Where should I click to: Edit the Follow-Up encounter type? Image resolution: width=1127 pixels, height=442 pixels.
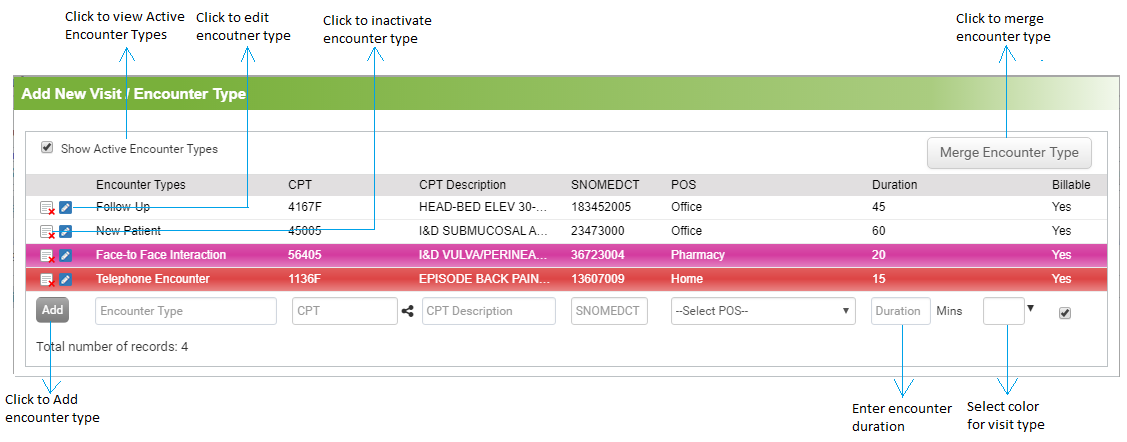[x=65, y=208]
